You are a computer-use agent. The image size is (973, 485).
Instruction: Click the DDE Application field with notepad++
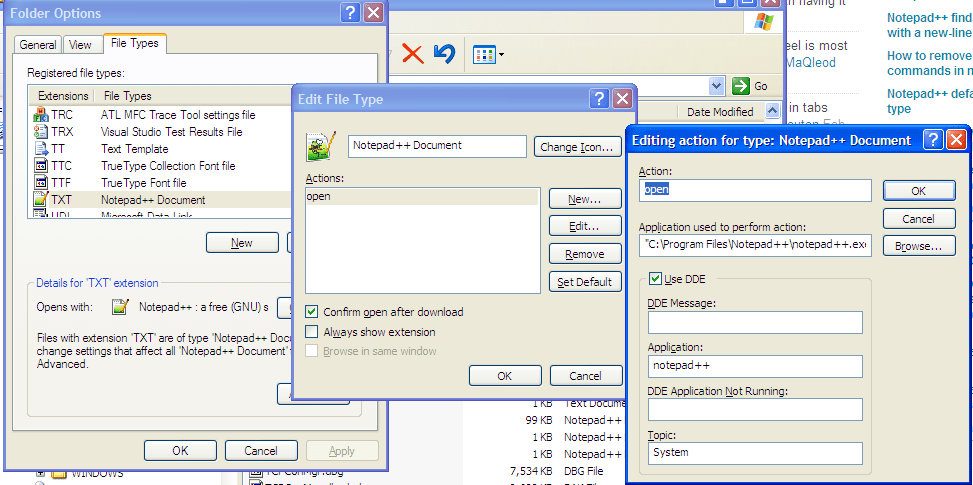pos(755,366)
